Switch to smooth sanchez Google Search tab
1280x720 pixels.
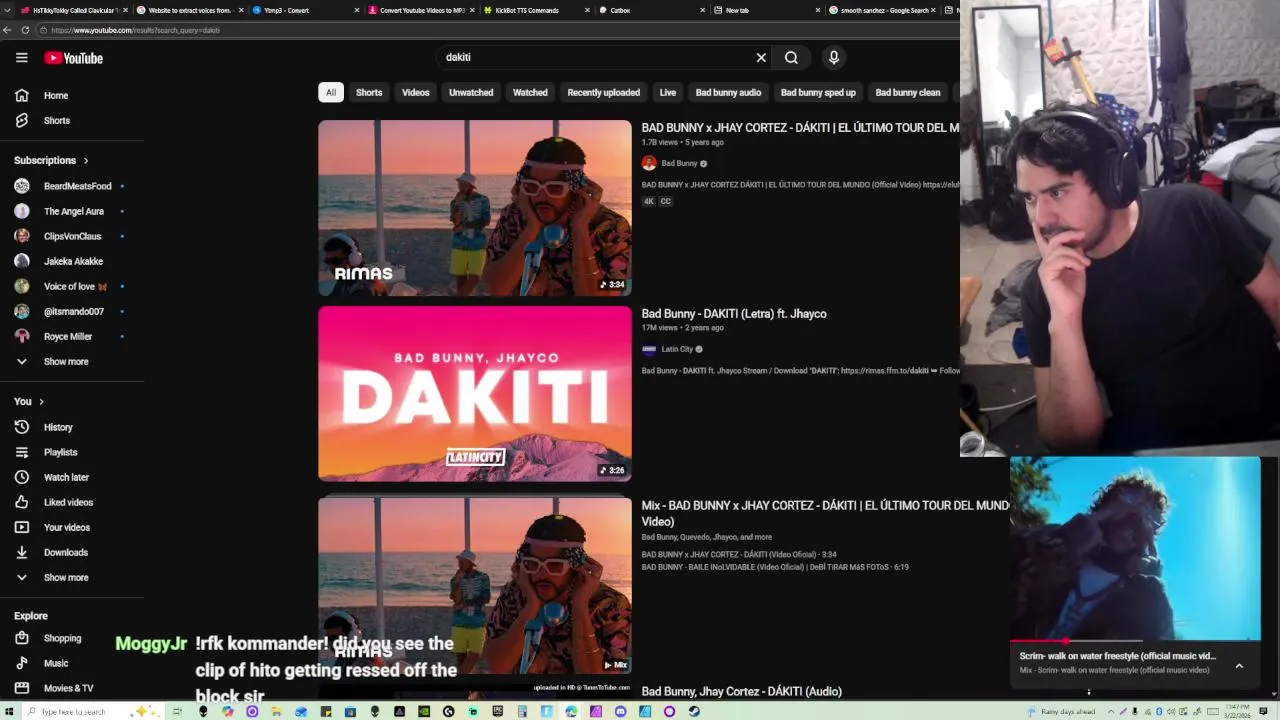click(x=884, y=10)
